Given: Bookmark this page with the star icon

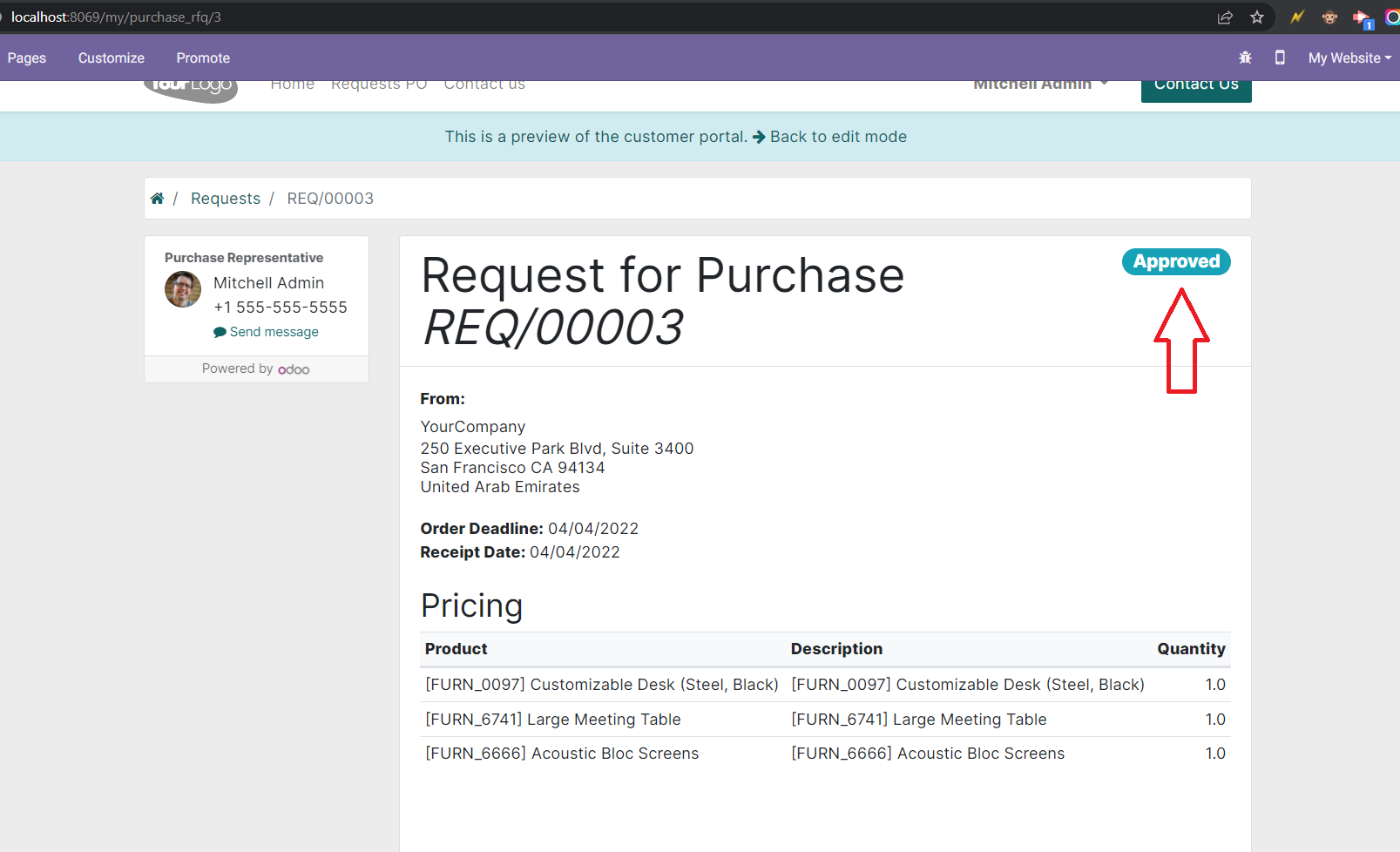Looking at the screenshot, I should coord(1257,17).
